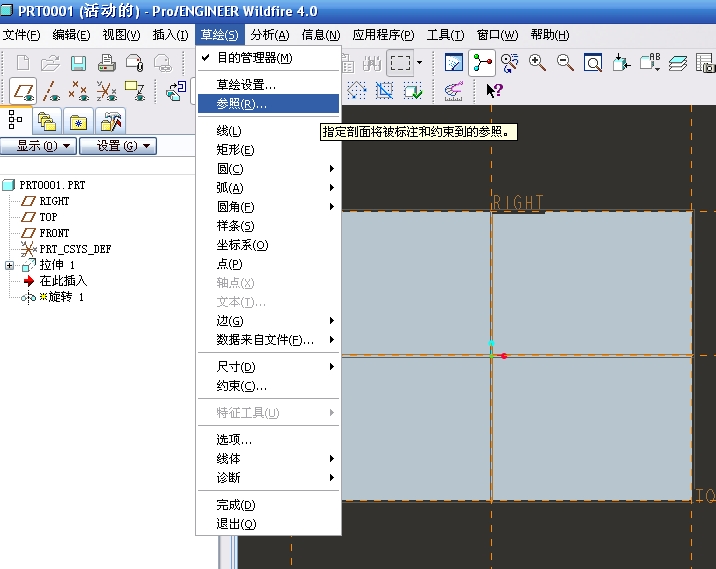Click the refit zoom-to-window icon
The width and height of the screenshot is (716, 569).
593,63
